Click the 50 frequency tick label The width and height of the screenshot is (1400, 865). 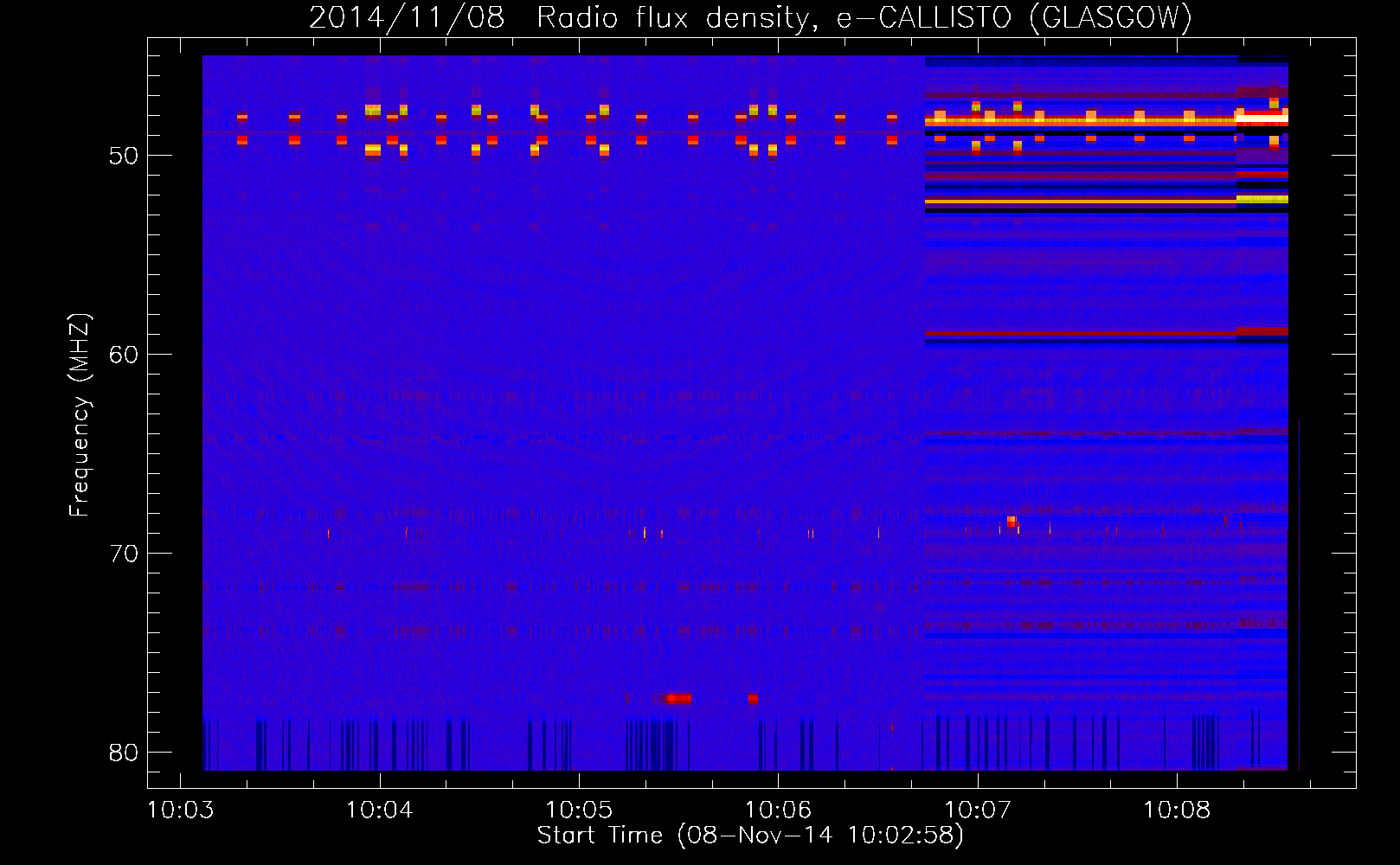click(124, 157)
